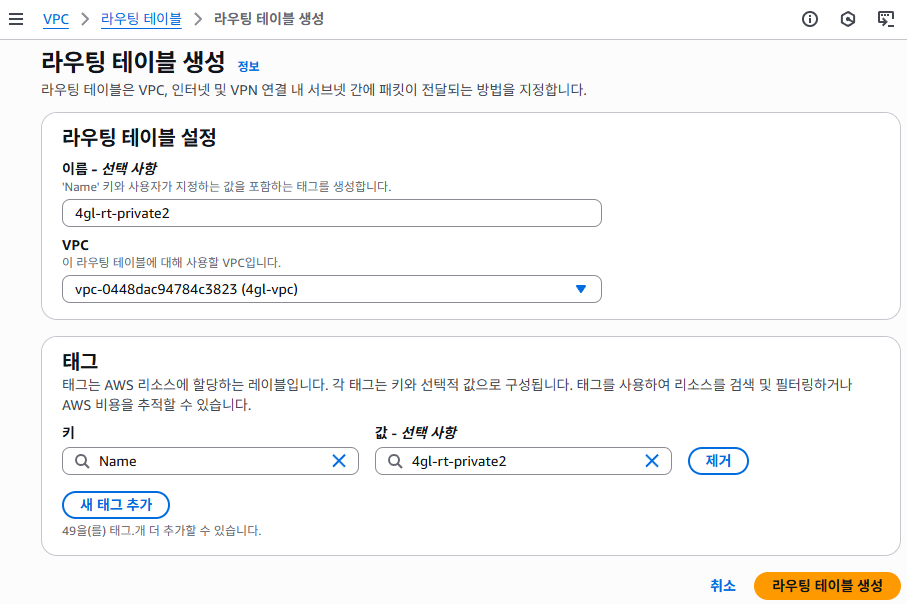Expand the VPC dropdown arrow
Viewport: 907px width, 604px height.
click(581, 289)
